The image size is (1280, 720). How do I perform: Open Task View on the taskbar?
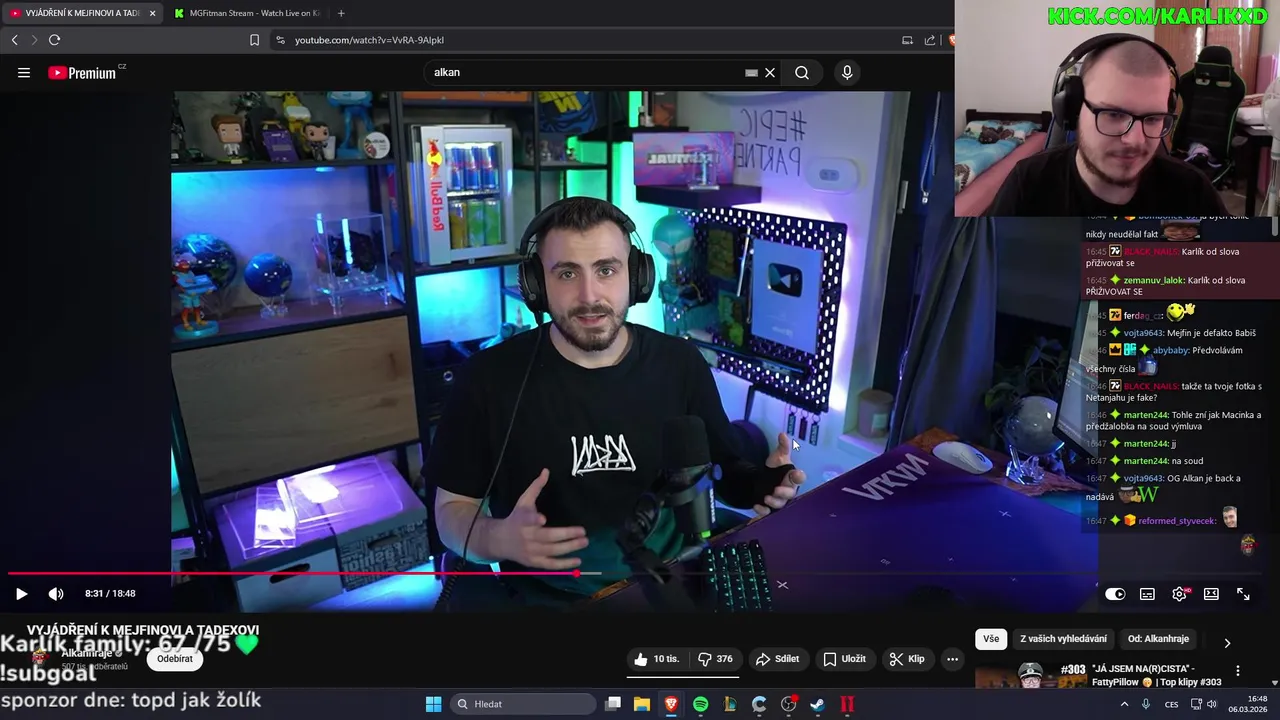pyautogui.click(x=613, y=704)
